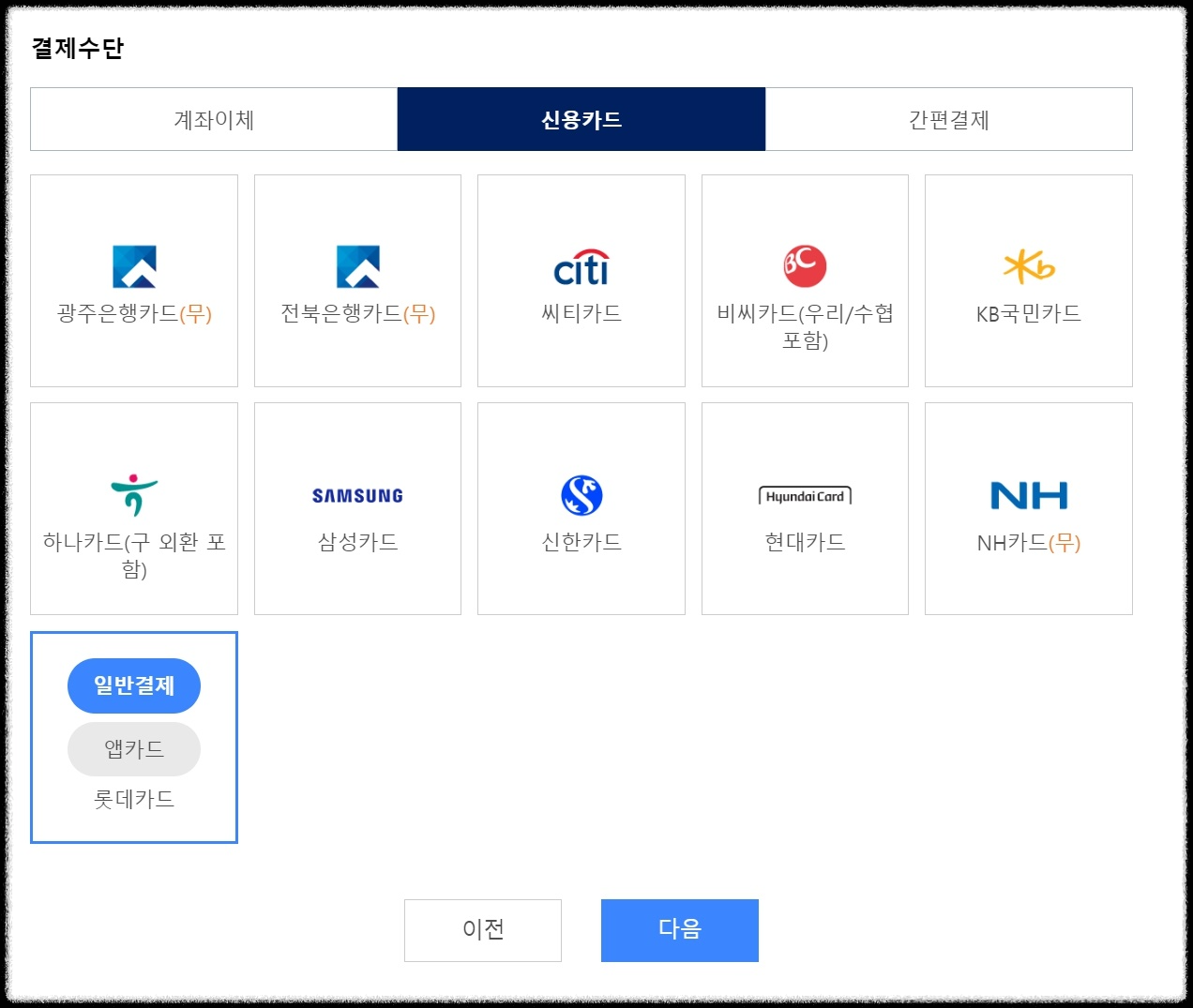Image resolution: width=1193 pixels, height=1008 pixels.
Task: Choose the blue Shinhan card logo
Action: coord(581,495)
